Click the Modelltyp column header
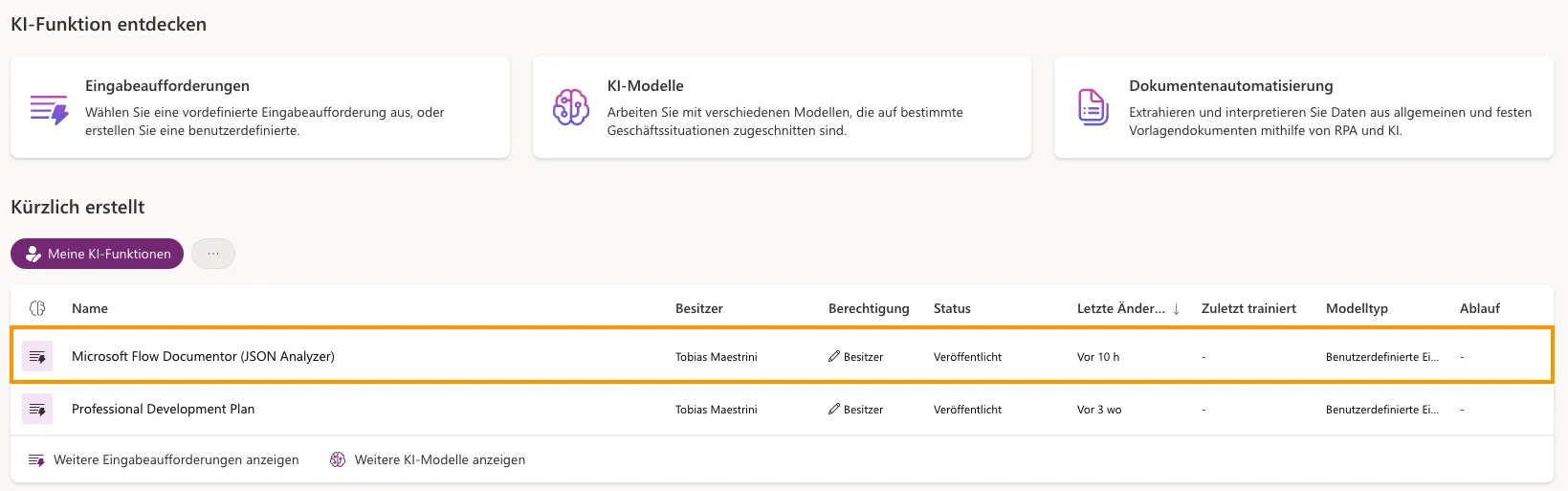Image resolution: width=1568 pixels, height=491 pixels. (1357, 308)
